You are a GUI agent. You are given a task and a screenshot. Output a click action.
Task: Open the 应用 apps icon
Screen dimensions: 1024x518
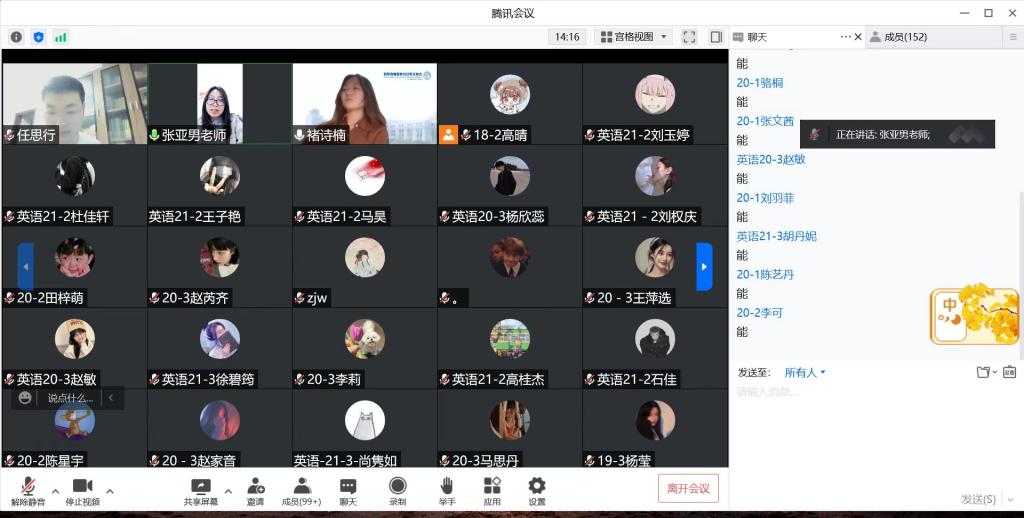click(x=492, y=489)
